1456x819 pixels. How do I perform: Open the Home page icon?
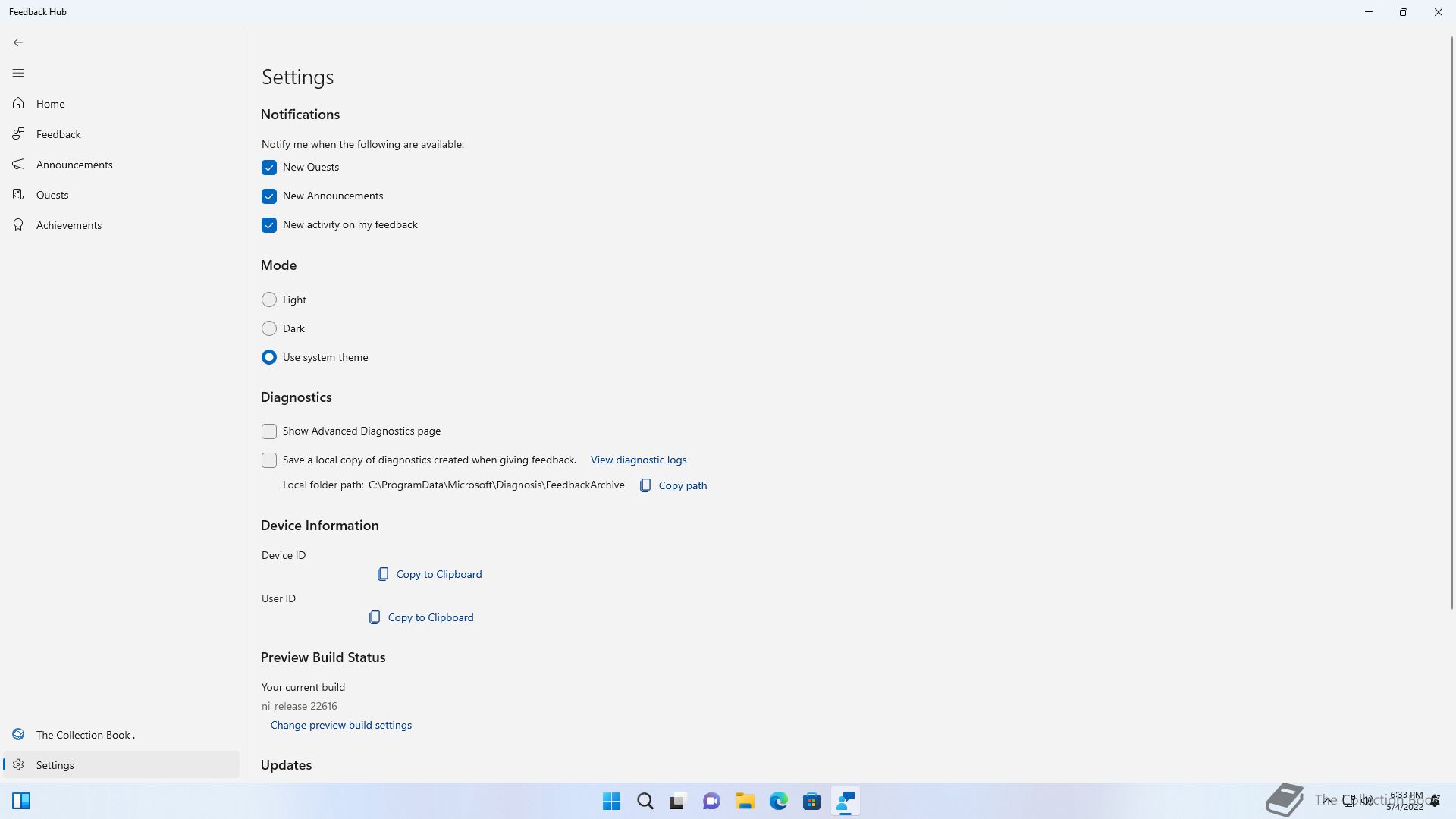[18, 103]
